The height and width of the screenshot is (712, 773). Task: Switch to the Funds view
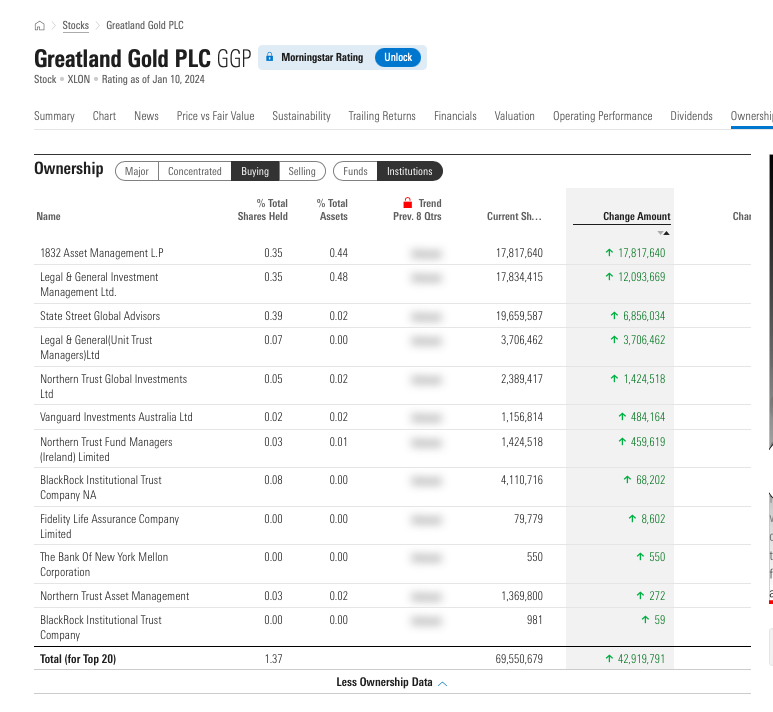pyautogui.click(x=355, y=171)
